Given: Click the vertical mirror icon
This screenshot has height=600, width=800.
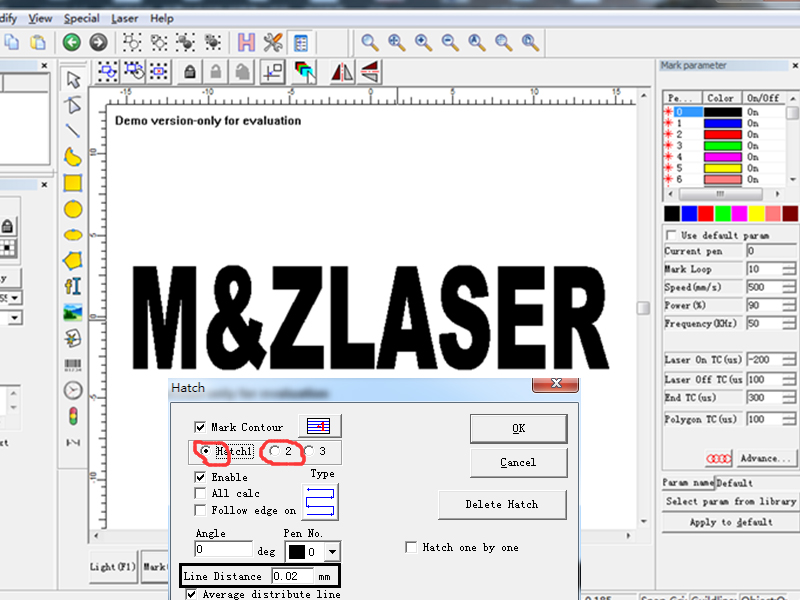Looking at the screenshot, I should pos(370,72).
